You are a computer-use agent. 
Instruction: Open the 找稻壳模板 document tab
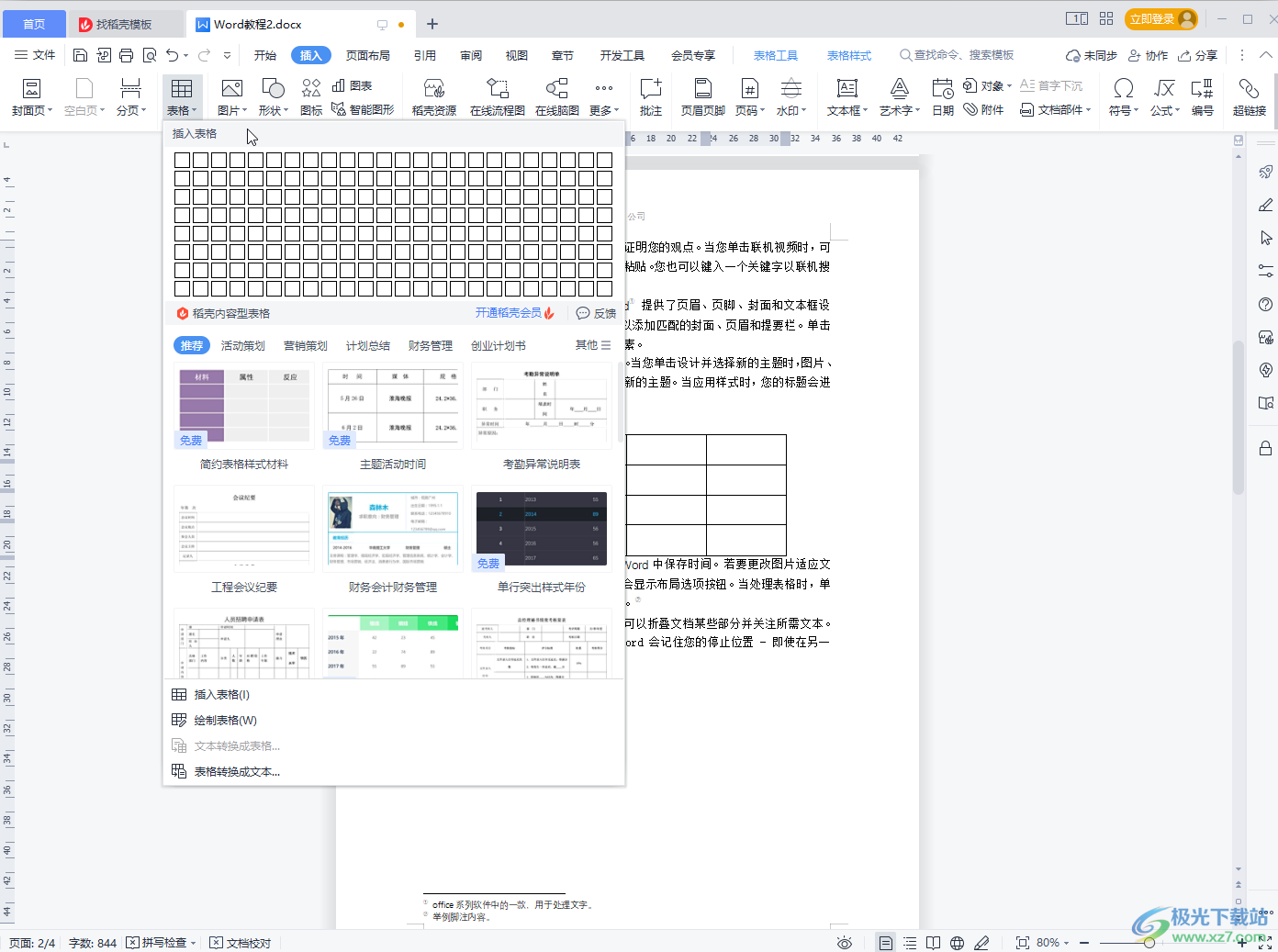[124, 24]
